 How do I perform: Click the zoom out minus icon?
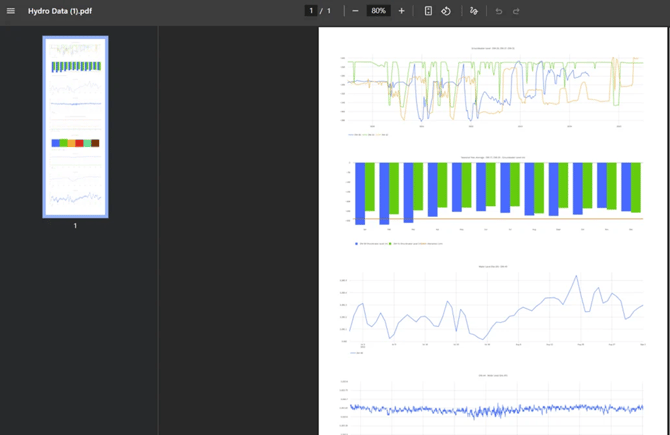[x=355, y=11]
